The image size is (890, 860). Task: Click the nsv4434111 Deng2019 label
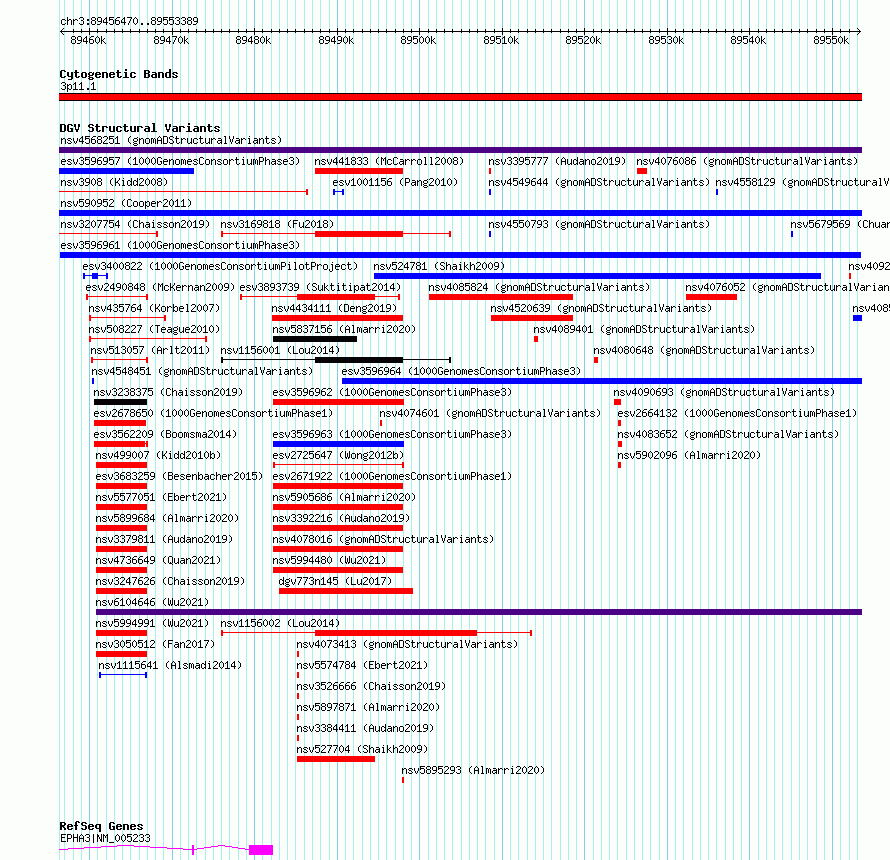click(334, 308)
